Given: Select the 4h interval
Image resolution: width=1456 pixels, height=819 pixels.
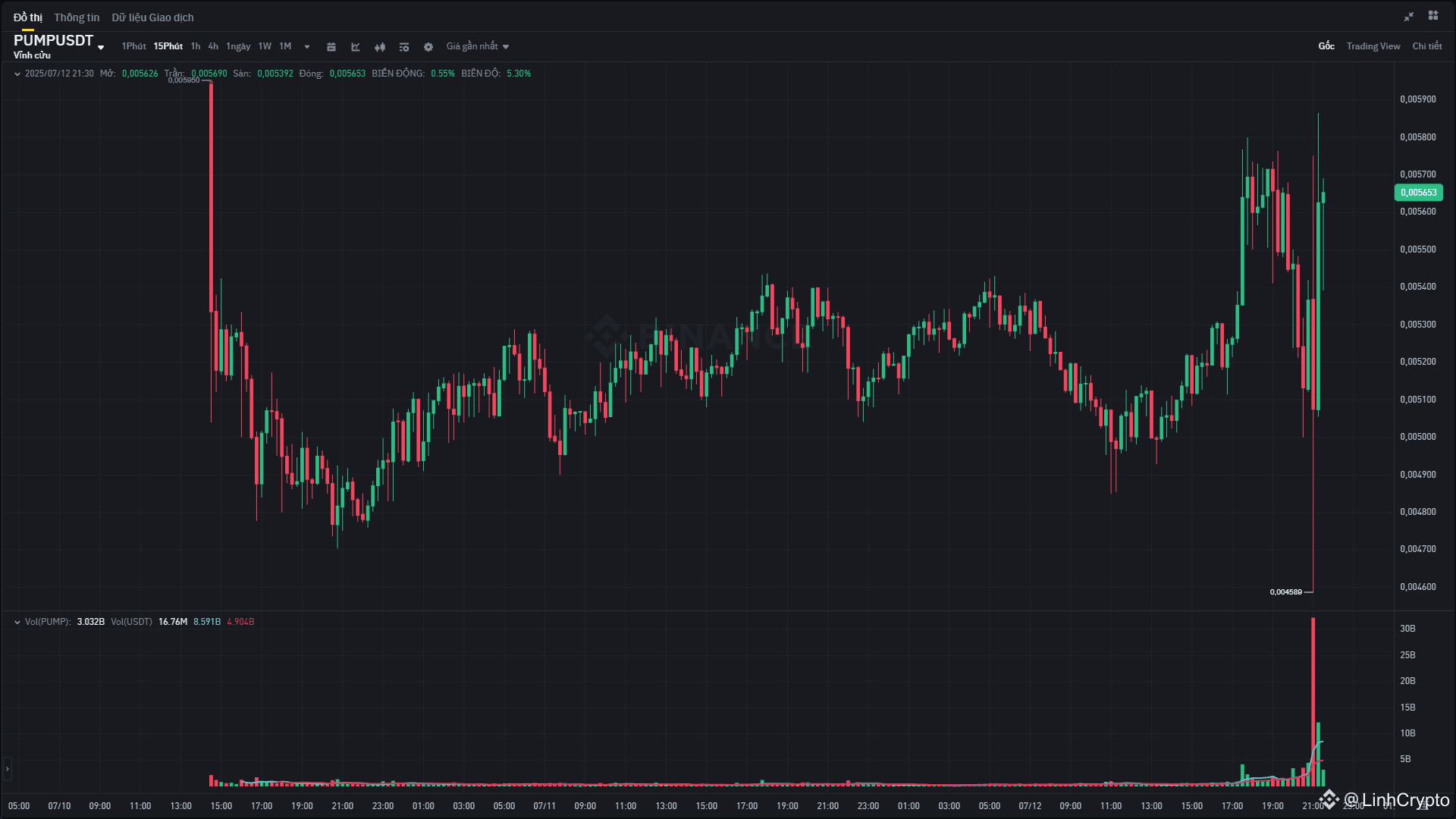Looking at the screenshot, I should pyautogui.click(x=213, y=46).
